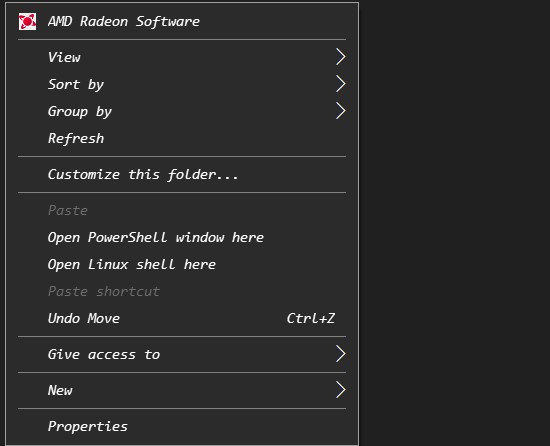
Task: Expand the chevron next to Sort by
Action: point(341,84)
